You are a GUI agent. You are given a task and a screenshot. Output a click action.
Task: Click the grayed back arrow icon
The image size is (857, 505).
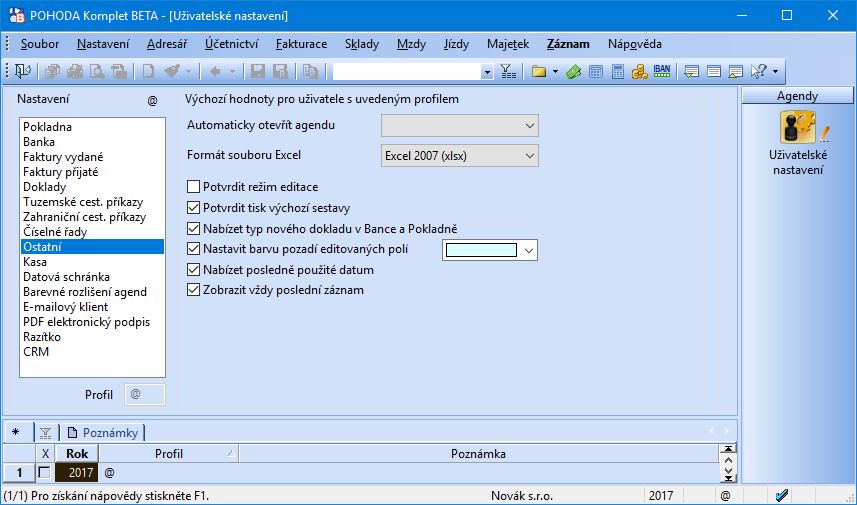[215, 71]
